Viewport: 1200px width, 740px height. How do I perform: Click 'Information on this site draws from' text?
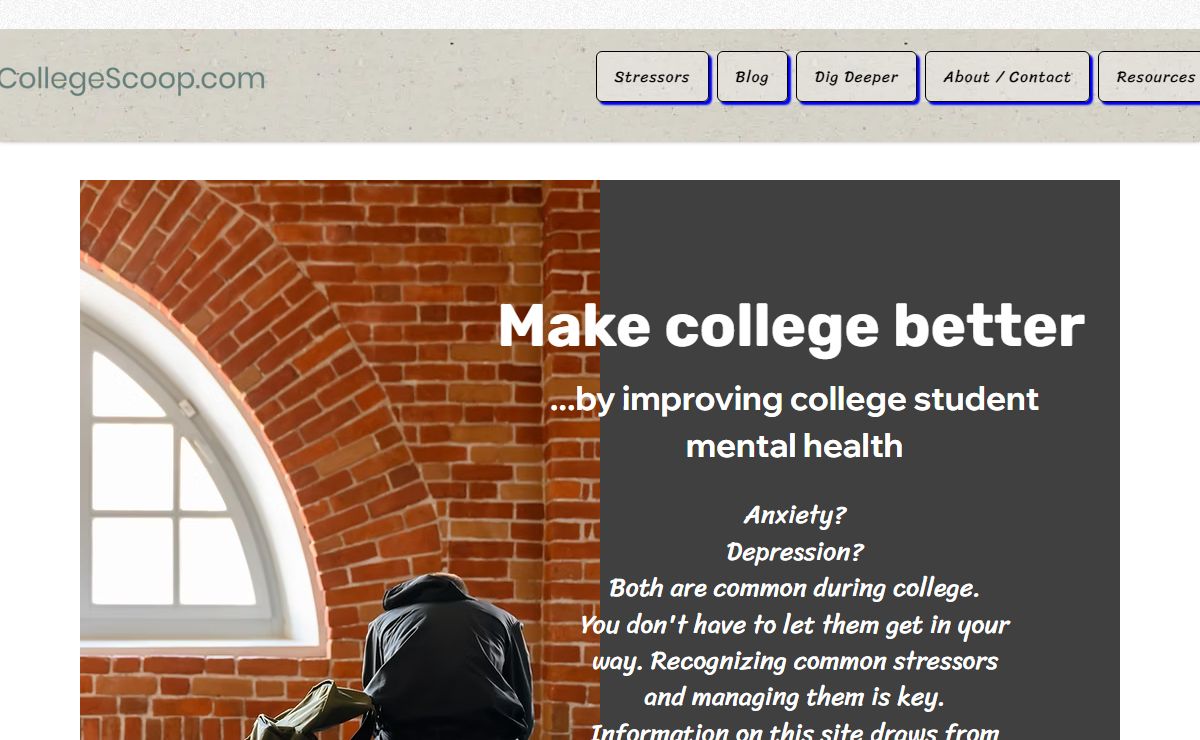click(794, 730)
